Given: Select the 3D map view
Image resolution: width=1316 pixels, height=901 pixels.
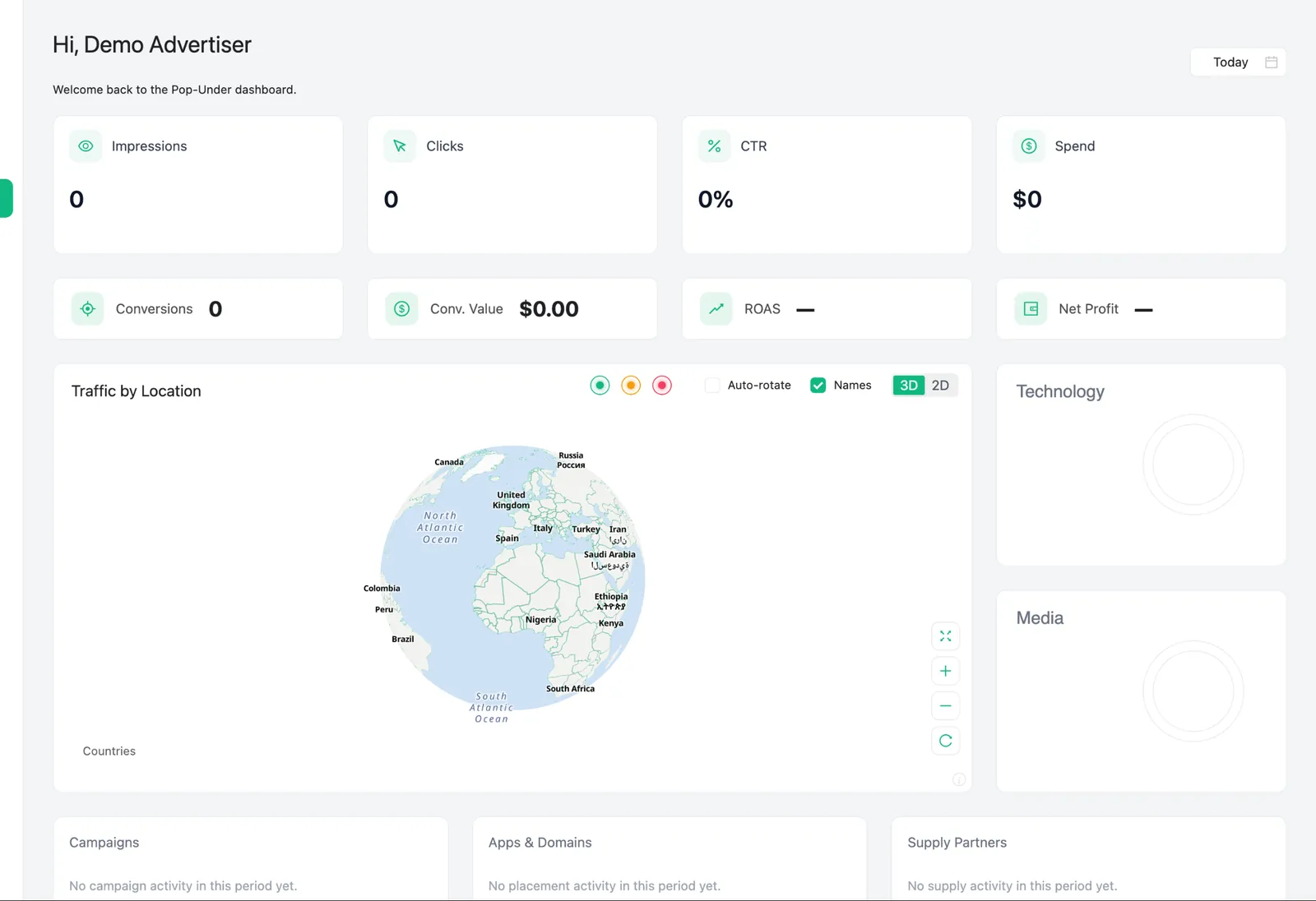Looking at the screenshot, I should tap(909, 386).
